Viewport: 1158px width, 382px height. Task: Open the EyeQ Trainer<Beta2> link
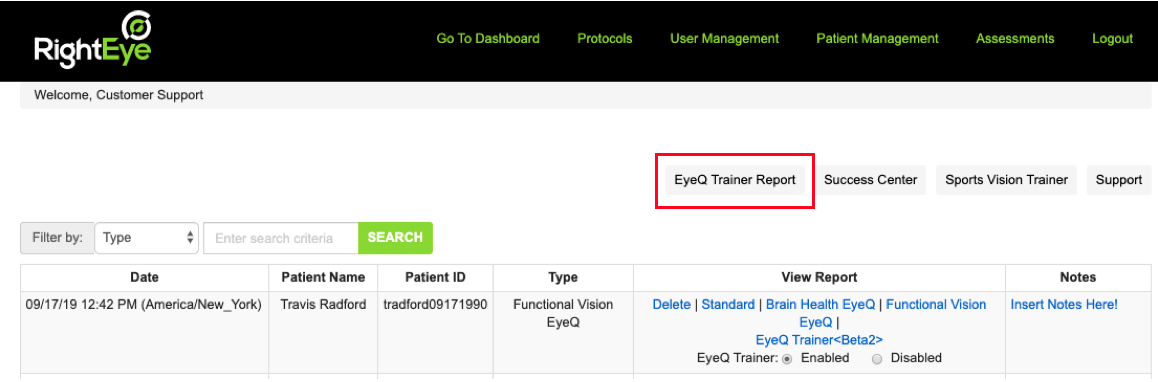819,340
